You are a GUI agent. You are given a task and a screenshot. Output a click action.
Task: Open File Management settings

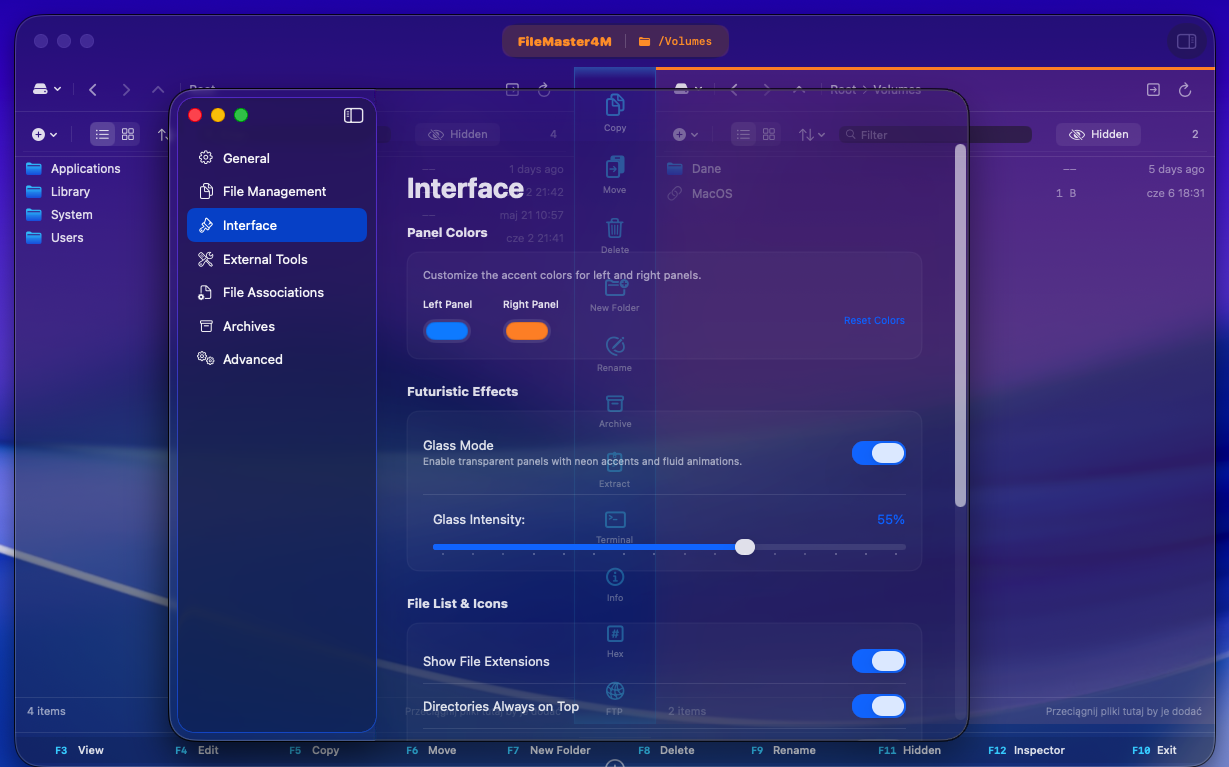(x=277, y=191)
